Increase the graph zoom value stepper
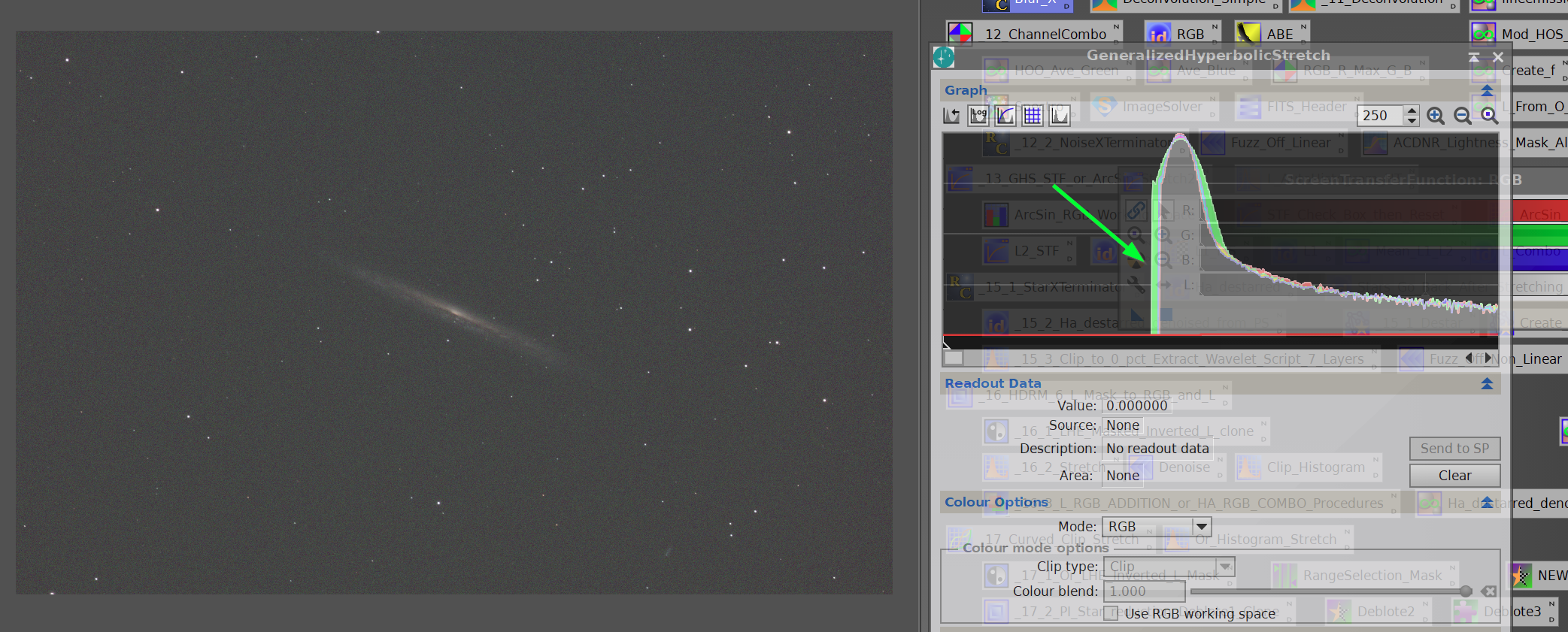 coord(1412,110)
